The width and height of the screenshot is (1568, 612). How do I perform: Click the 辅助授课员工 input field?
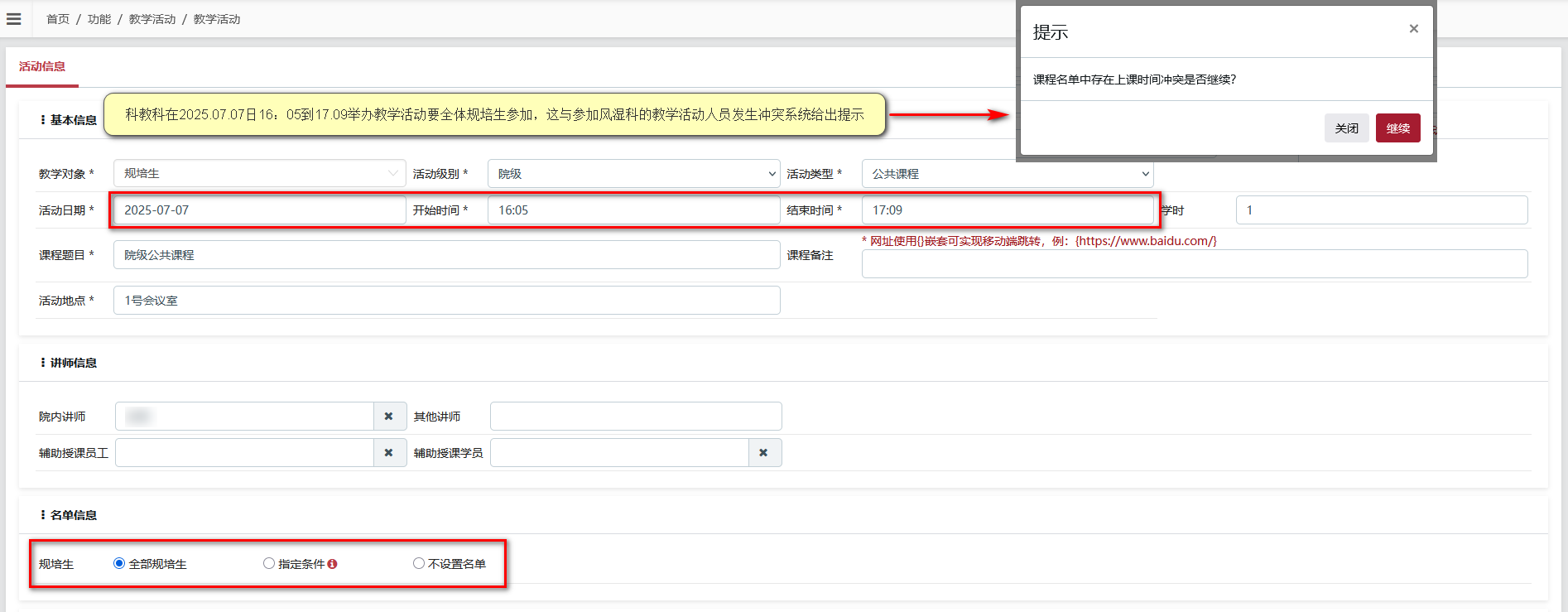point(244,453)
